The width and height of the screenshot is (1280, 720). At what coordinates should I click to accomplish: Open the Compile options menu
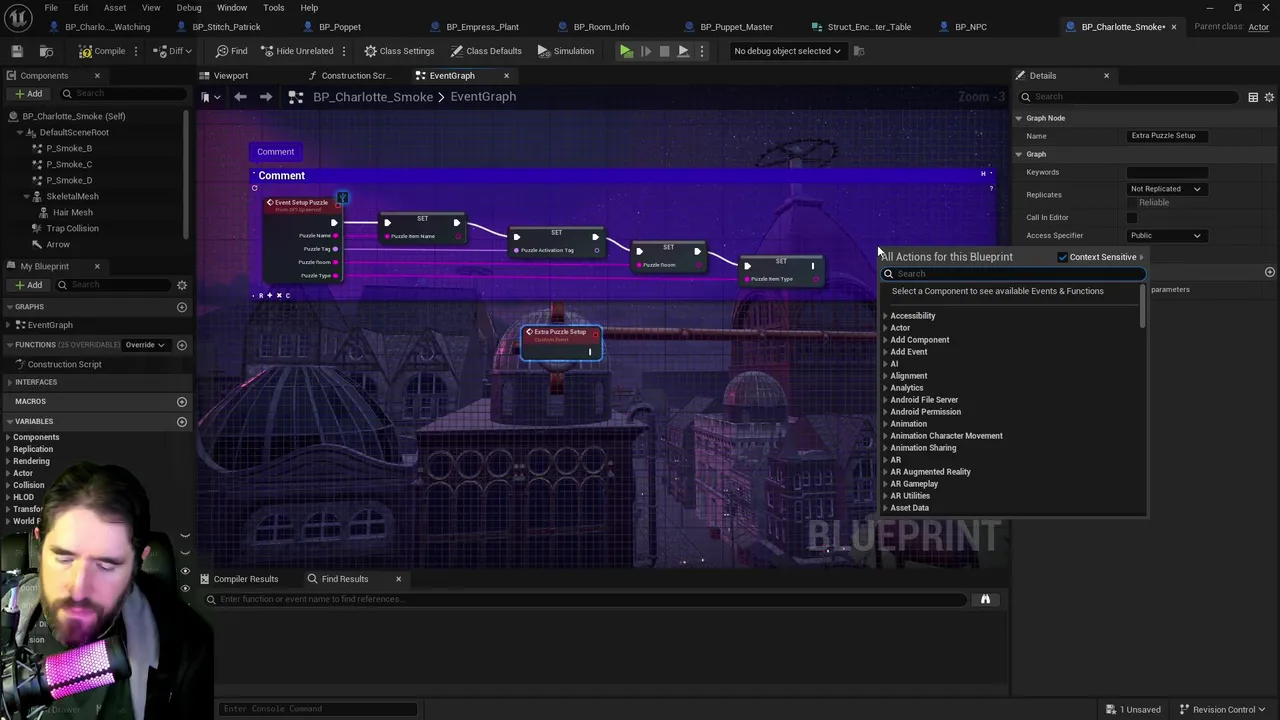(x=137, y=51)
